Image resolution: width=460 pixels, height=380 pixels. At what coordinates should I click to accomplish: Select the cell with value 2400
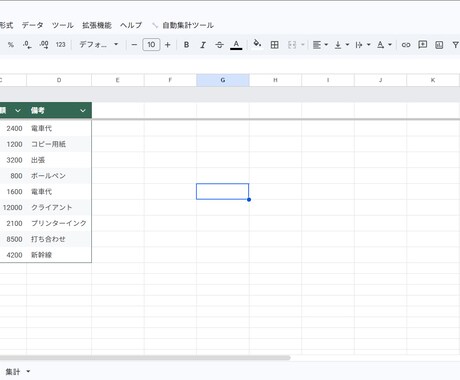13,128
